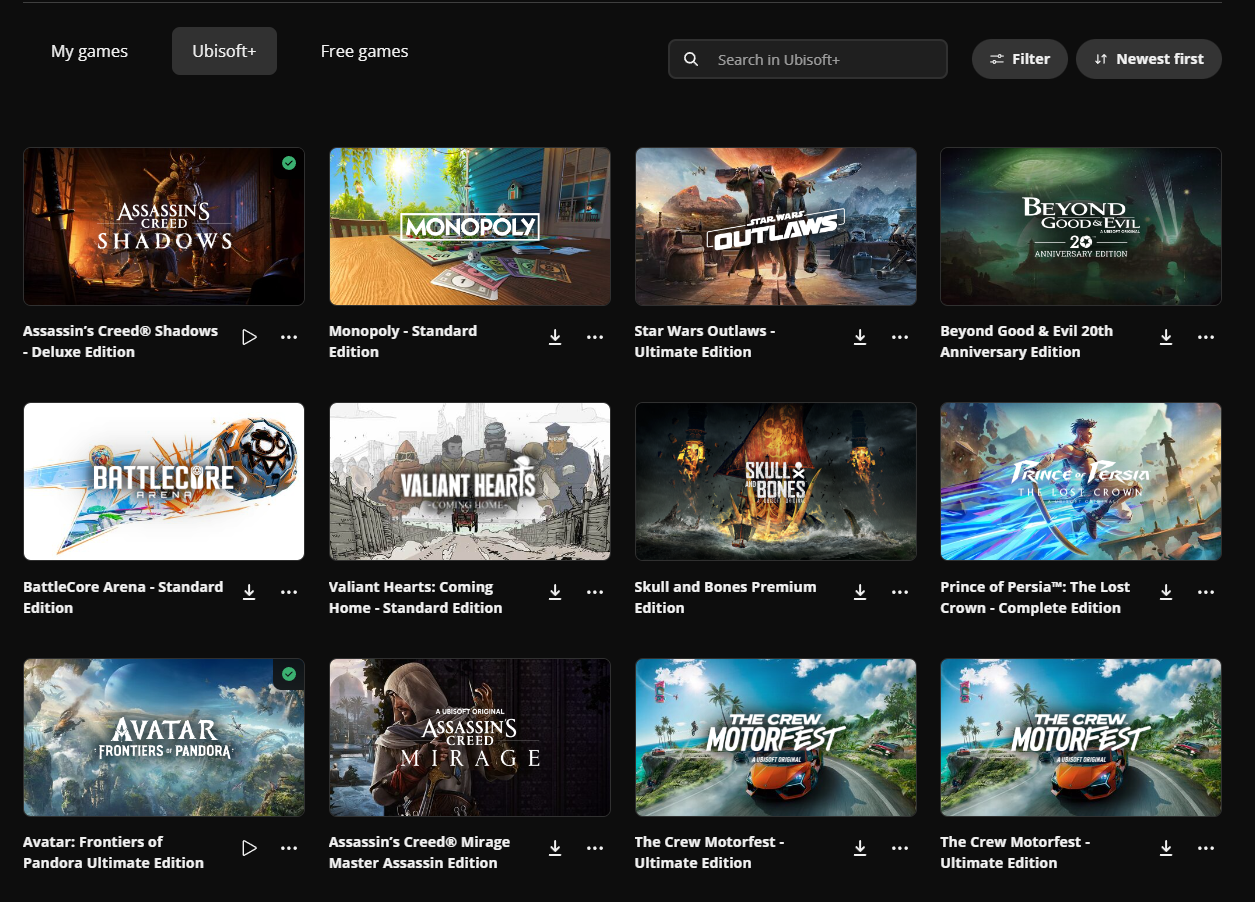This screenshot has width=1255, height=902.
Task: Download Assassin's Creed Mirage Master Assassin Edition
Action: 555,848
